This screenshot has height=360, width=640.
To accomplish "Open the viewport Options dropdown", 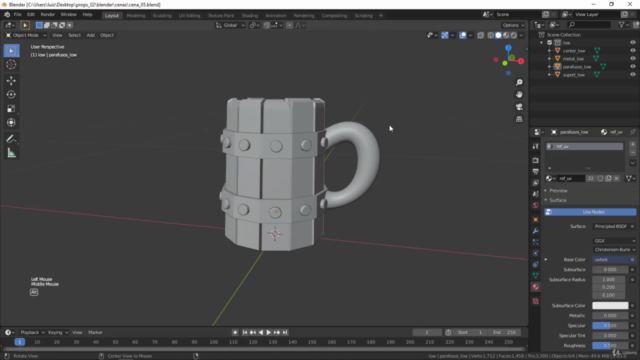I will pyautogui.click(x=513, y=25).
